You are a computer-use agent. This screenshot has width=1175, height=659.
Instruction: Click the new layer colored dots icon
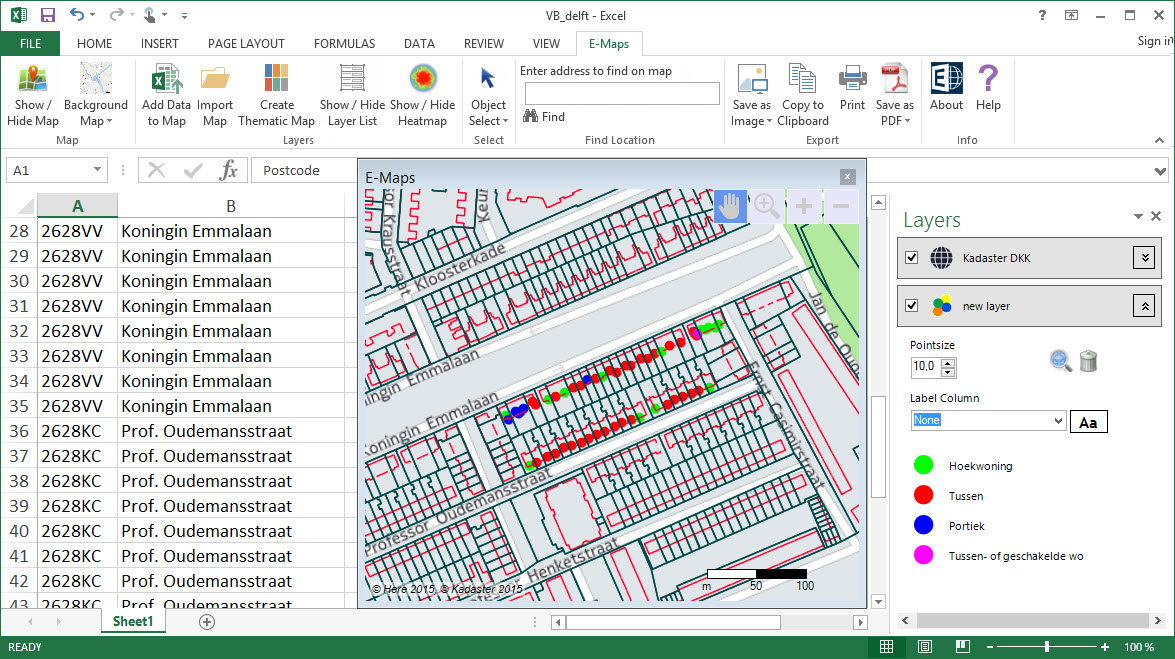coord(942,306)
